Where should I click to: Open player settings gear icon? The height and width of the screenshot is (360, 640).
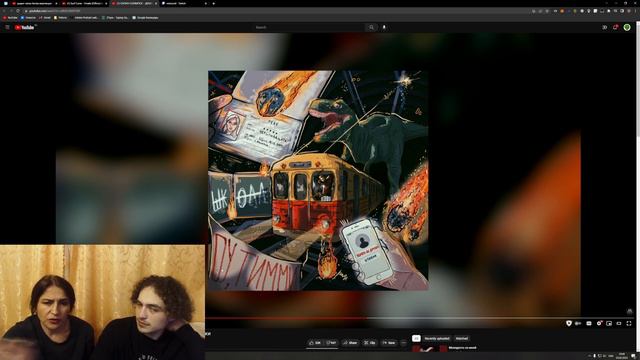pyautogui.click(x=599, y=323)
